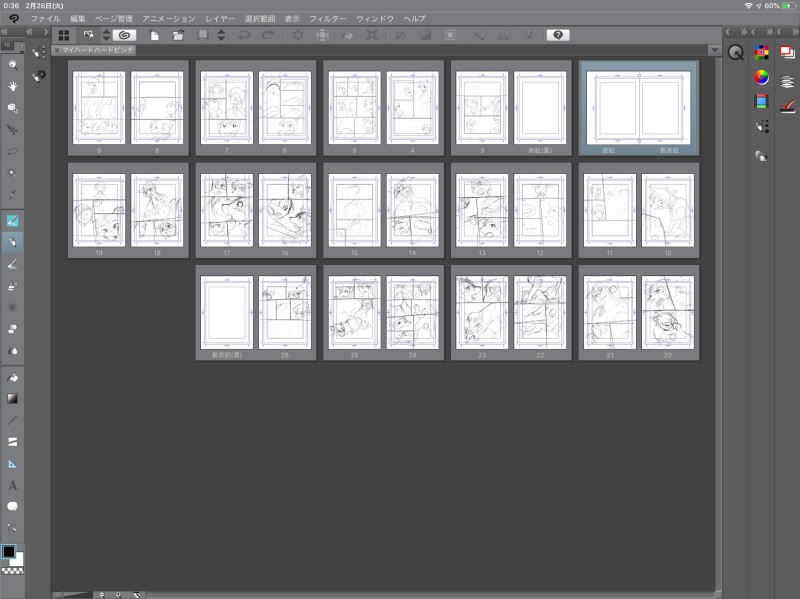Toggle the Clip Studio spiral button
The image size is (800, 599).
[124, 35]
